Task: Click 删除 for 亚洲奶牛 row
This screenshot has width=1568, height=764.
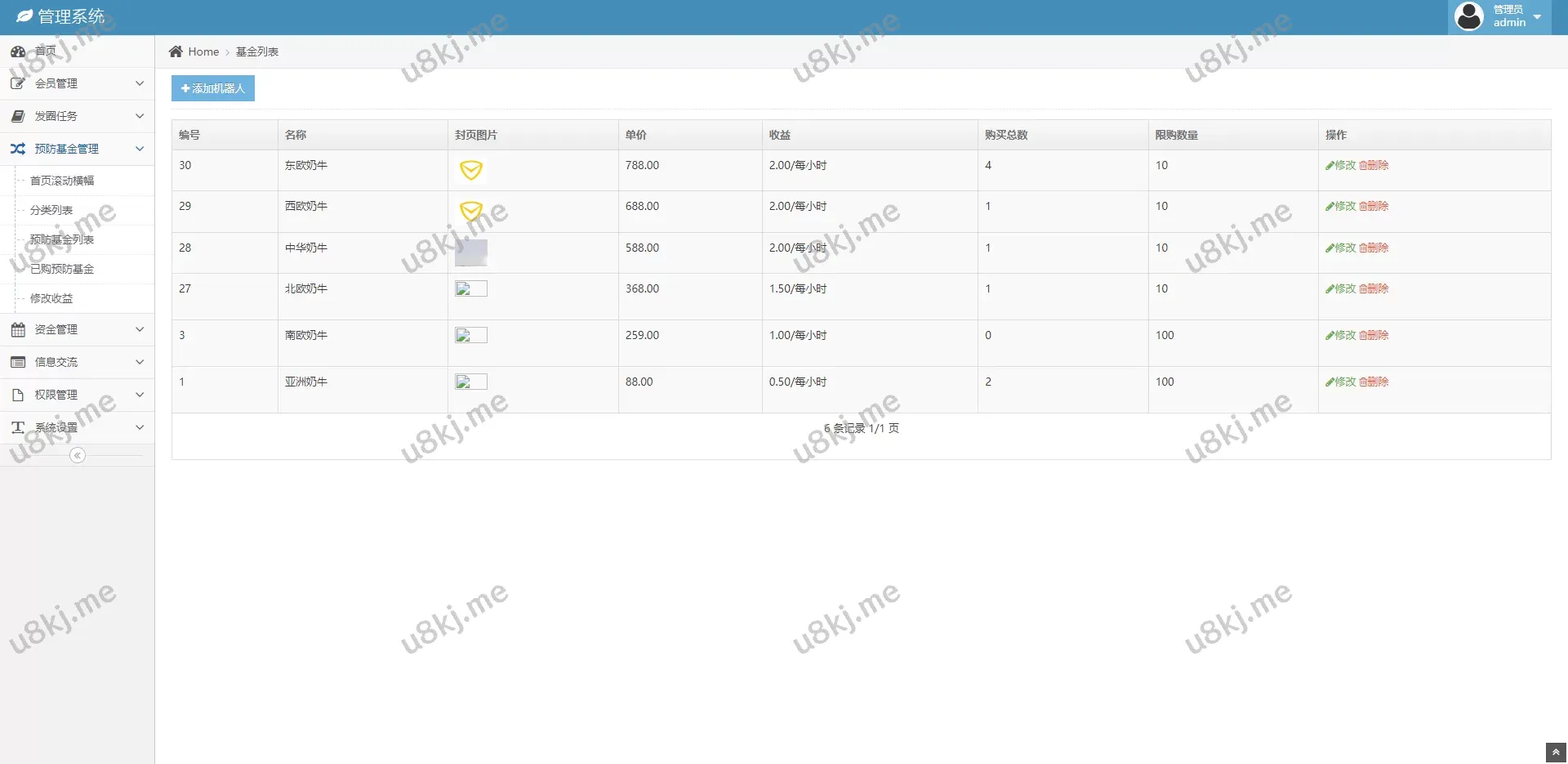Action: [1374, 382]
